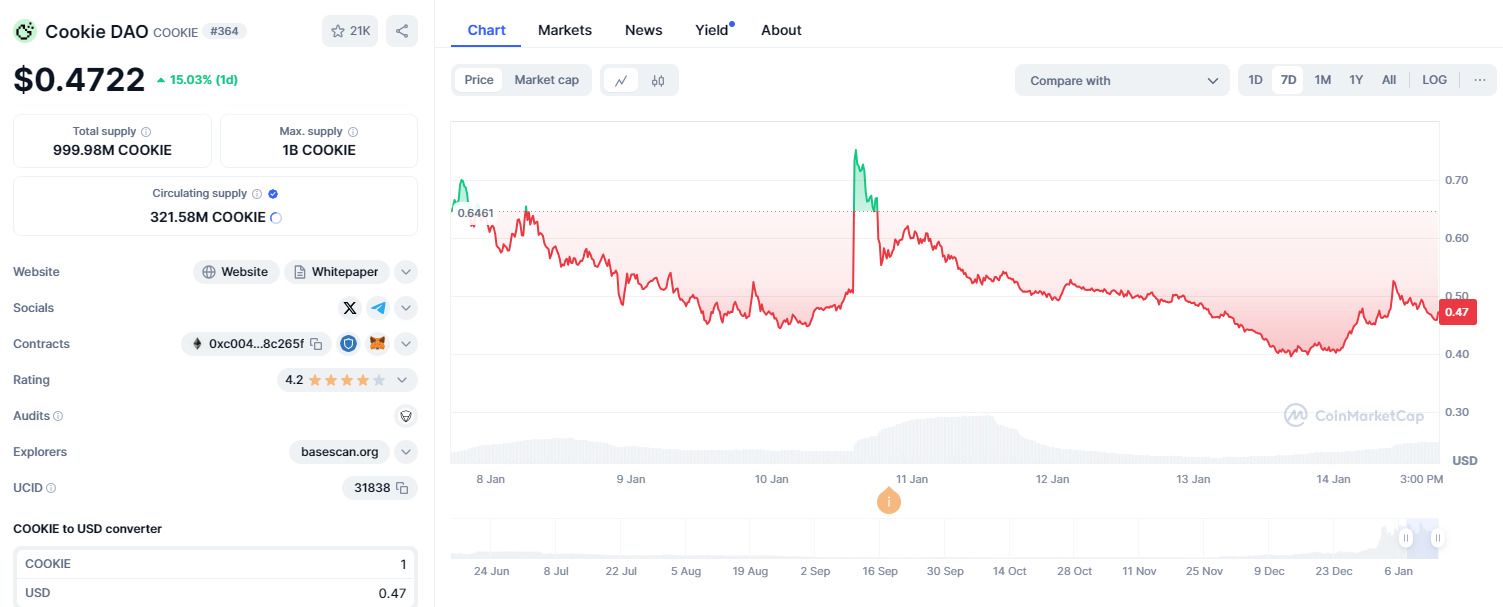Viewport: 1503px width, 607px height.
Task: Click the audits shield icon
Action: coord(406,415)
